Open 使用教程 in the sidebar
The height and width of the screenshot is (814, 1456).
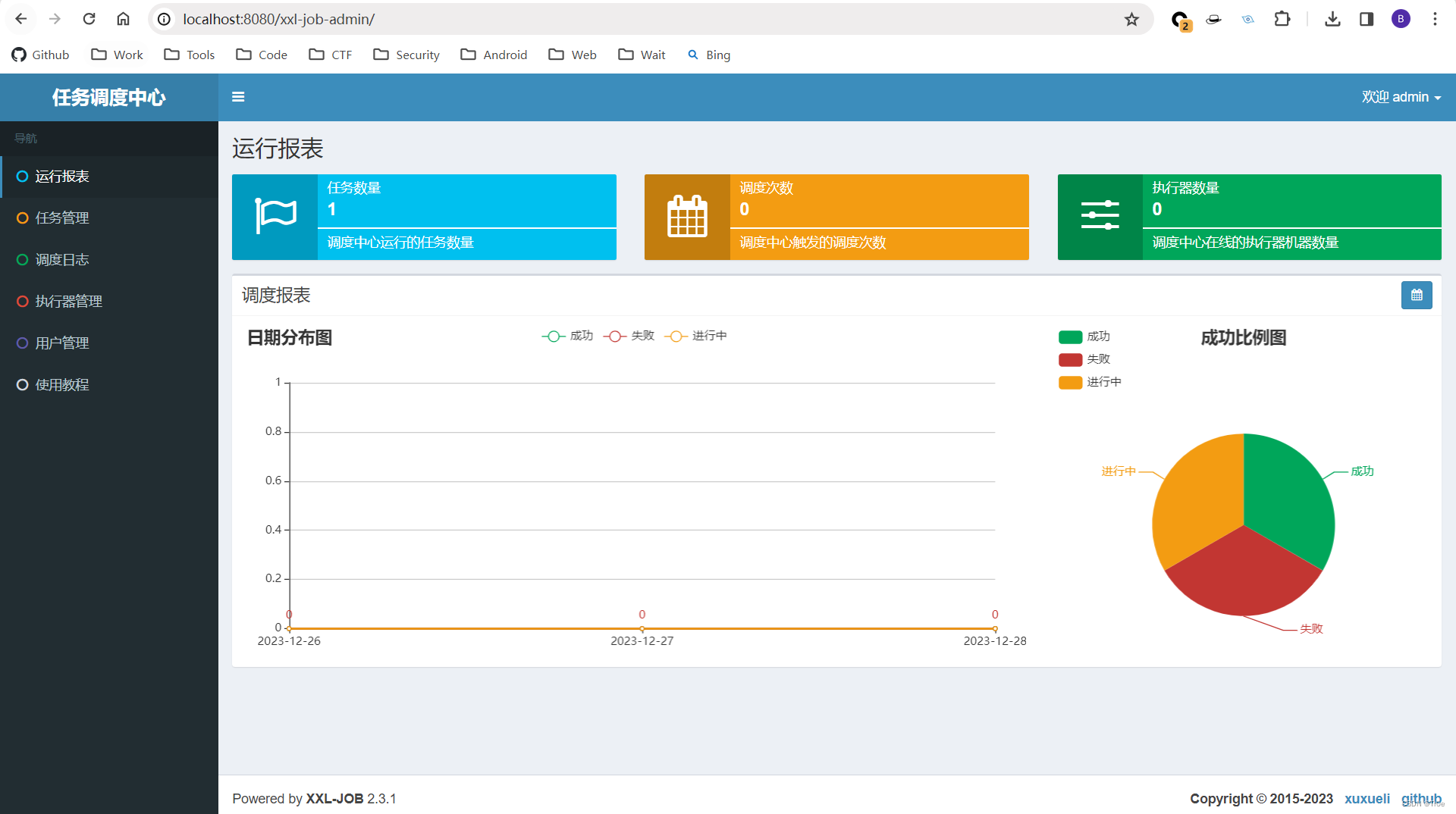[109, 385]
